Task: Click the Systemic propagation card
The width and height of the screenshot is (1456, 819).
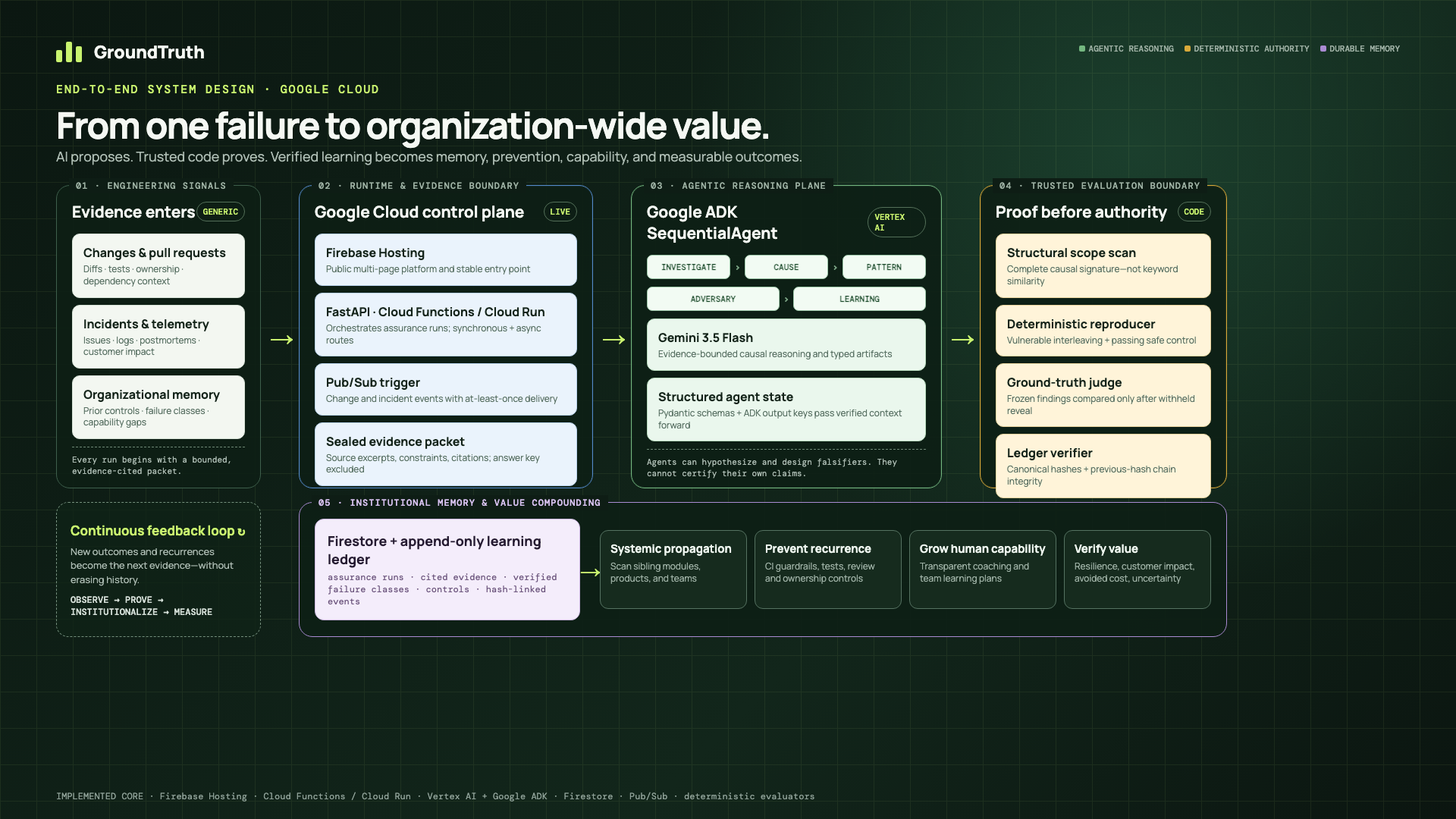Action: (x=673, y=570)
